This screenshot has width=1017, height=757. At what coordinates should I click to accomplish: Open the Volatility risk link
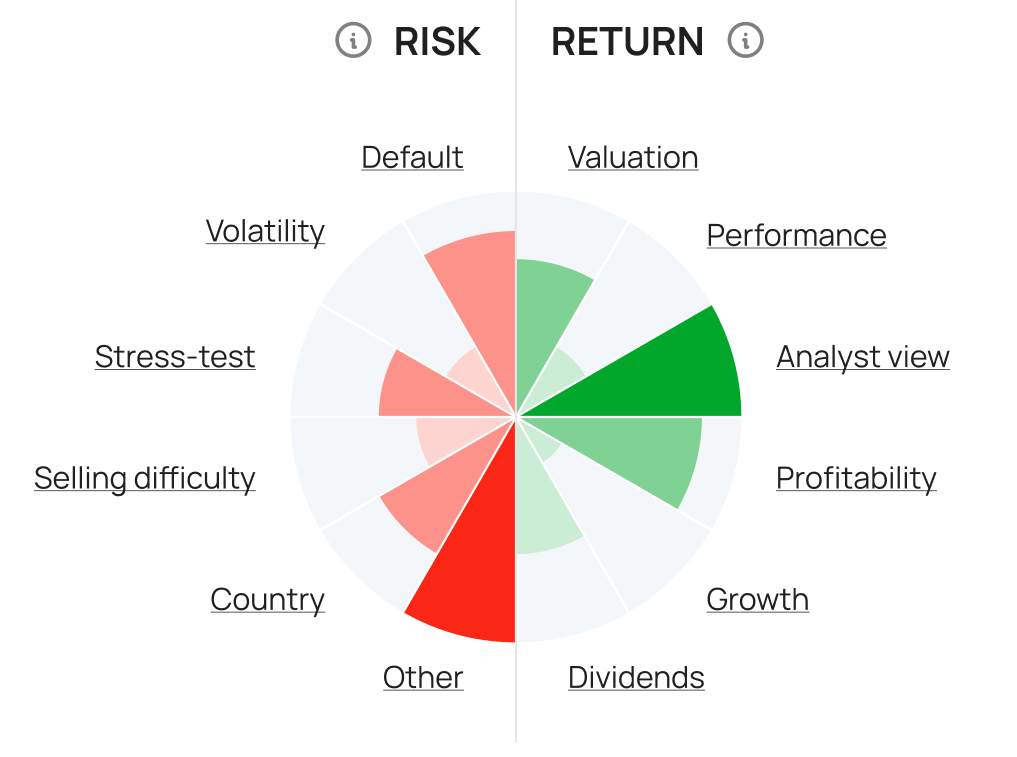(265, 231)
